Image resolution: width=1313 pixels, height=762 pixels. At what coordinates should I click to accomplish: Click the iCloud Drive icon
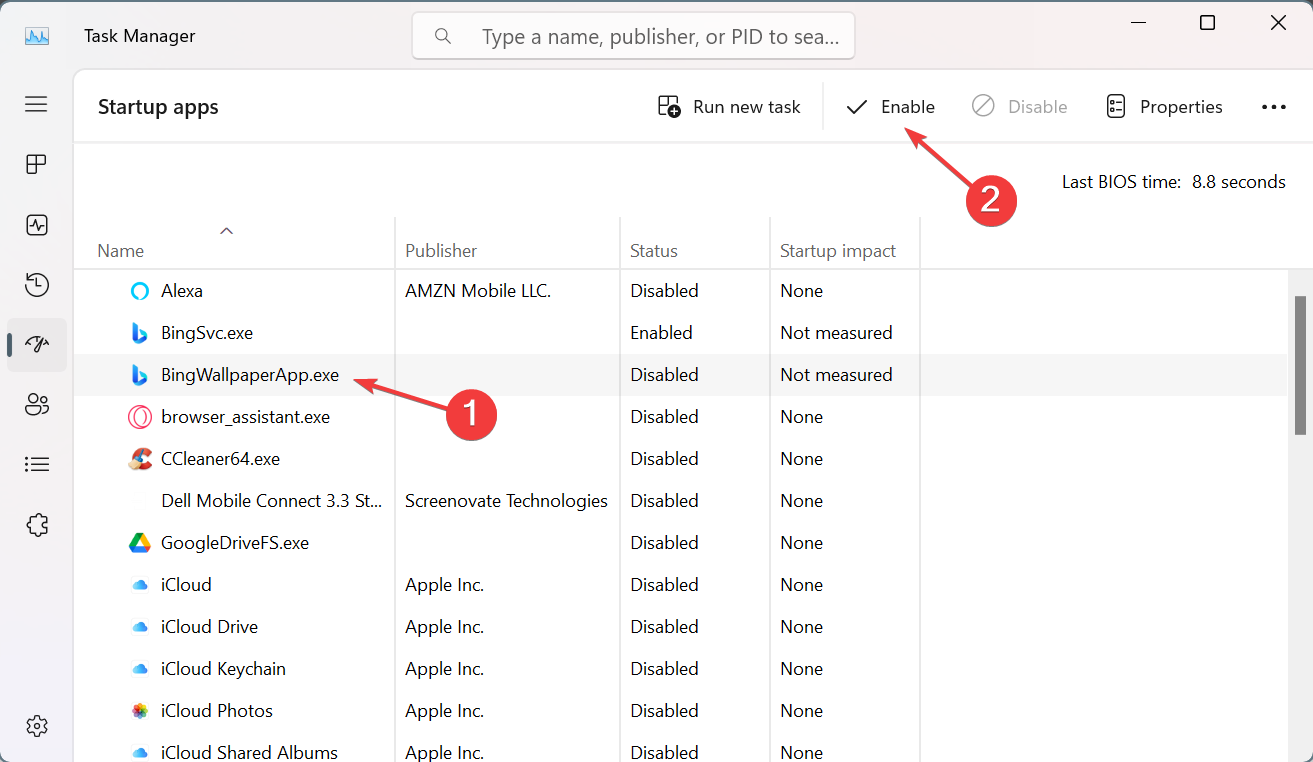pos(139,627)
